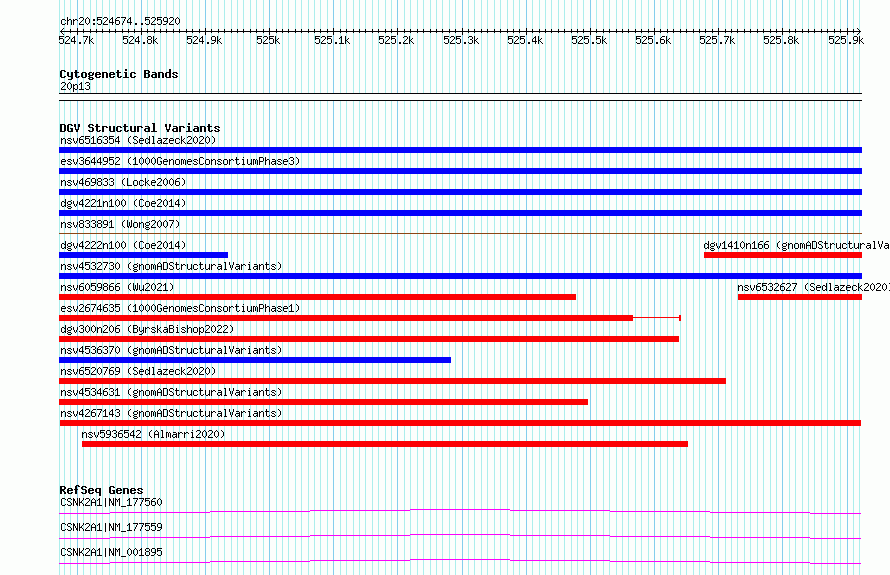Select the blue bar under dgv4221n100

tap(460, 213)
